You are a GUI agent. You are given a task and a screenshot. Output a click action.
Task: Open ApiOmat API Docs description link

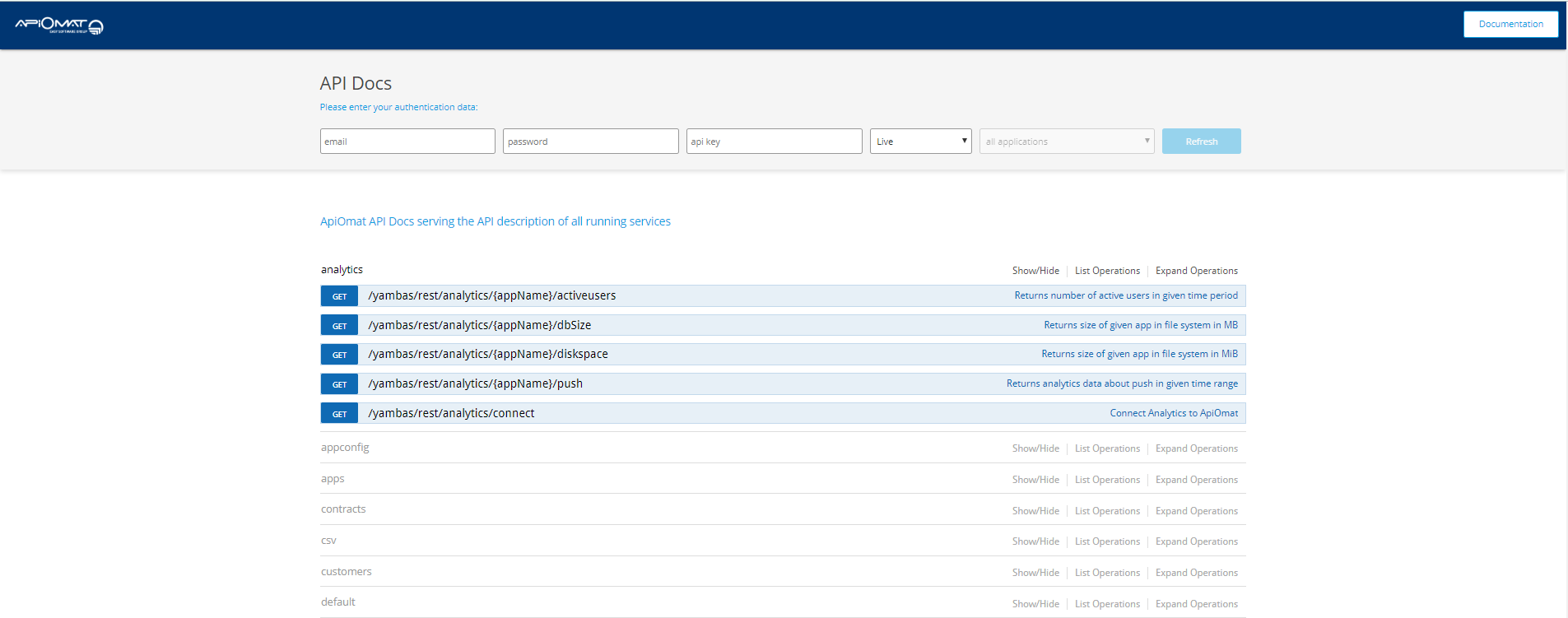point(496,221)
